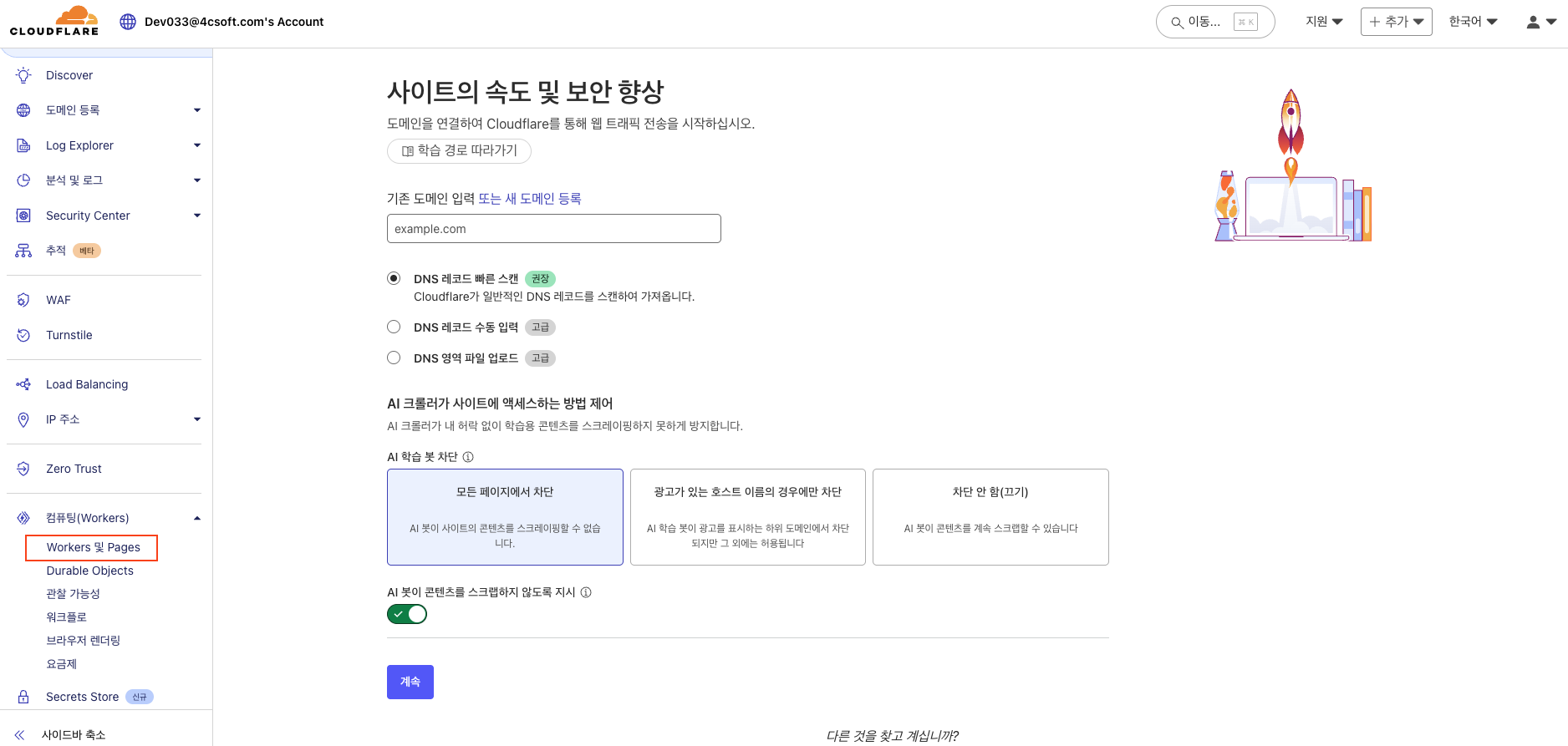1568x746 pixels.
Task: Click the search magnifier icon
Action: pos(1177,23)
